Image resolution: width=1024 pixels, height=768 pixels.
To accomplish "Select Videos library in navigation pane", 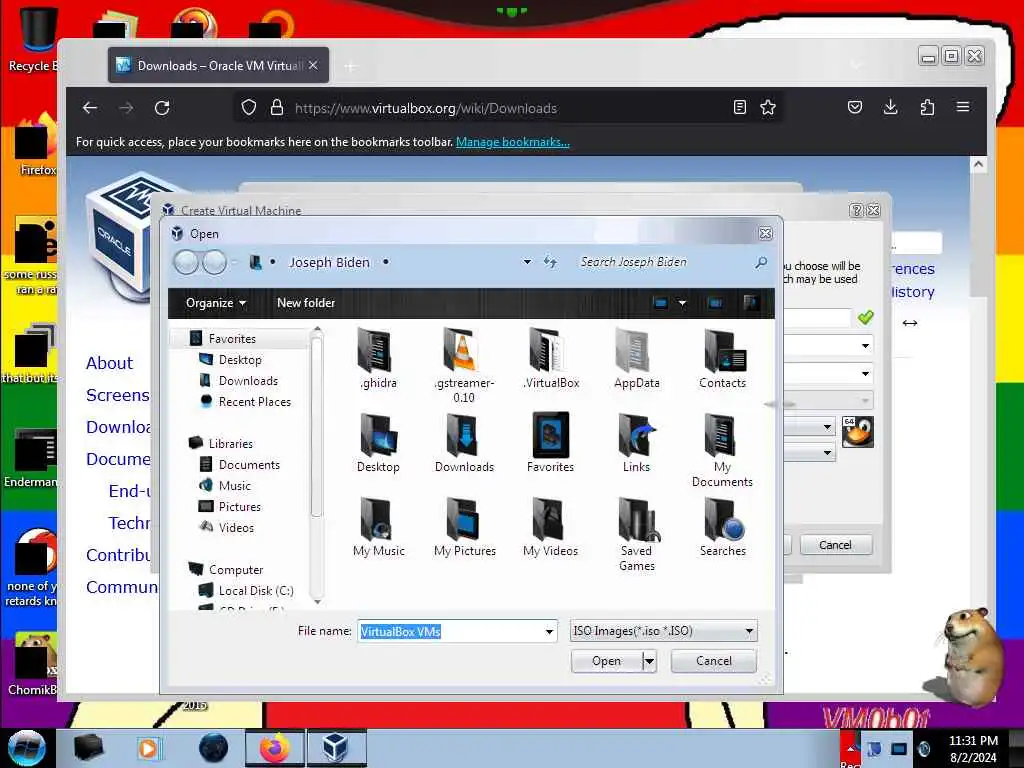I will coord(236,528).
